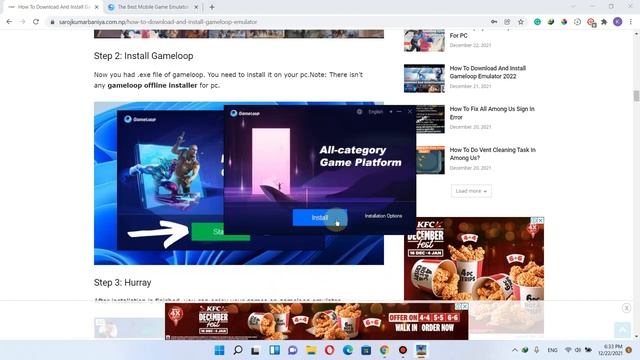Click the Gameloop logo in the installer header
The height and width of the screenshot is (360, 640).
[245, 113]
